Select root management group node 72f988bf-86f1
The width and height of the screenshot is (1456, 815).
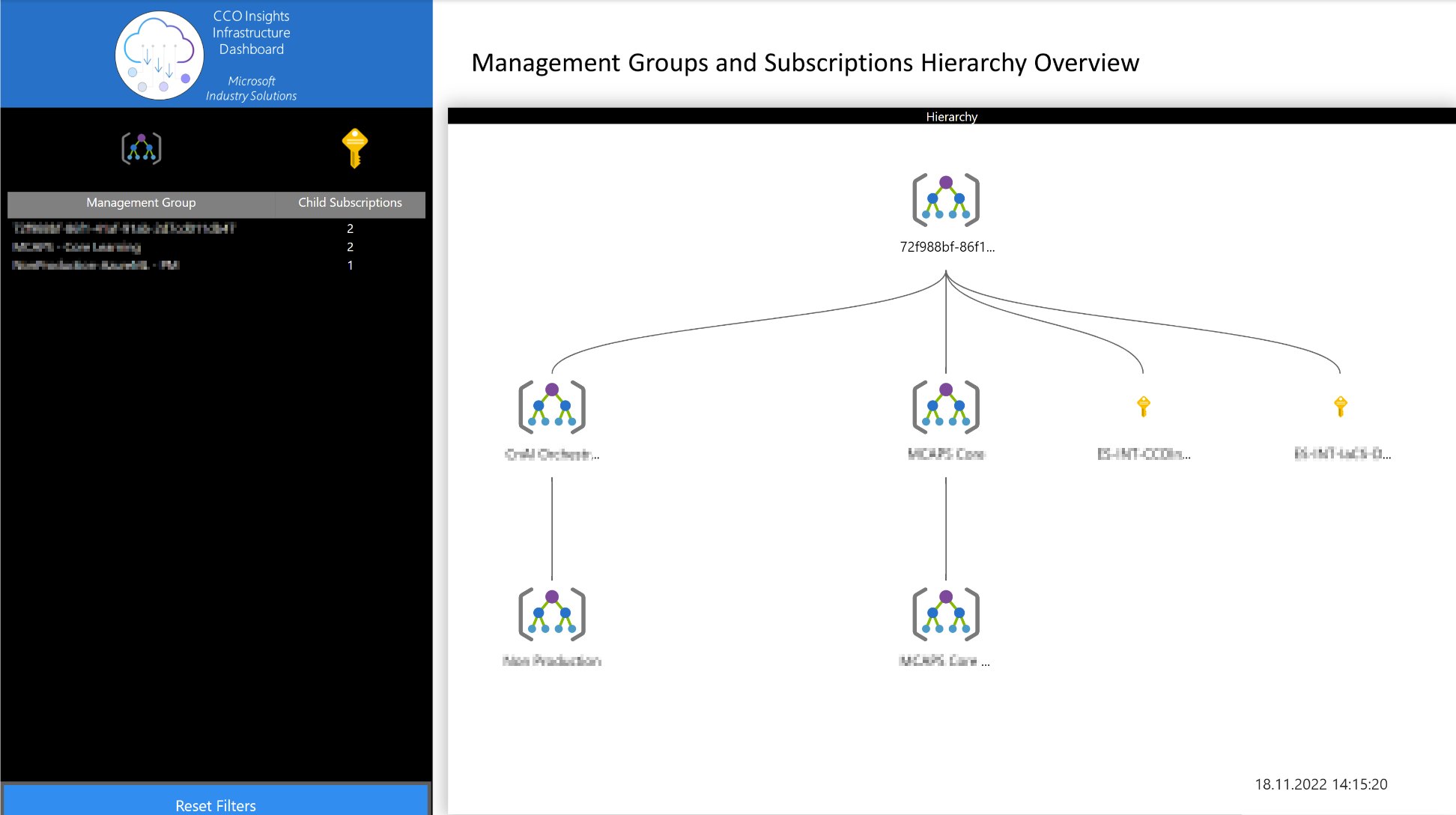[946, 200]
